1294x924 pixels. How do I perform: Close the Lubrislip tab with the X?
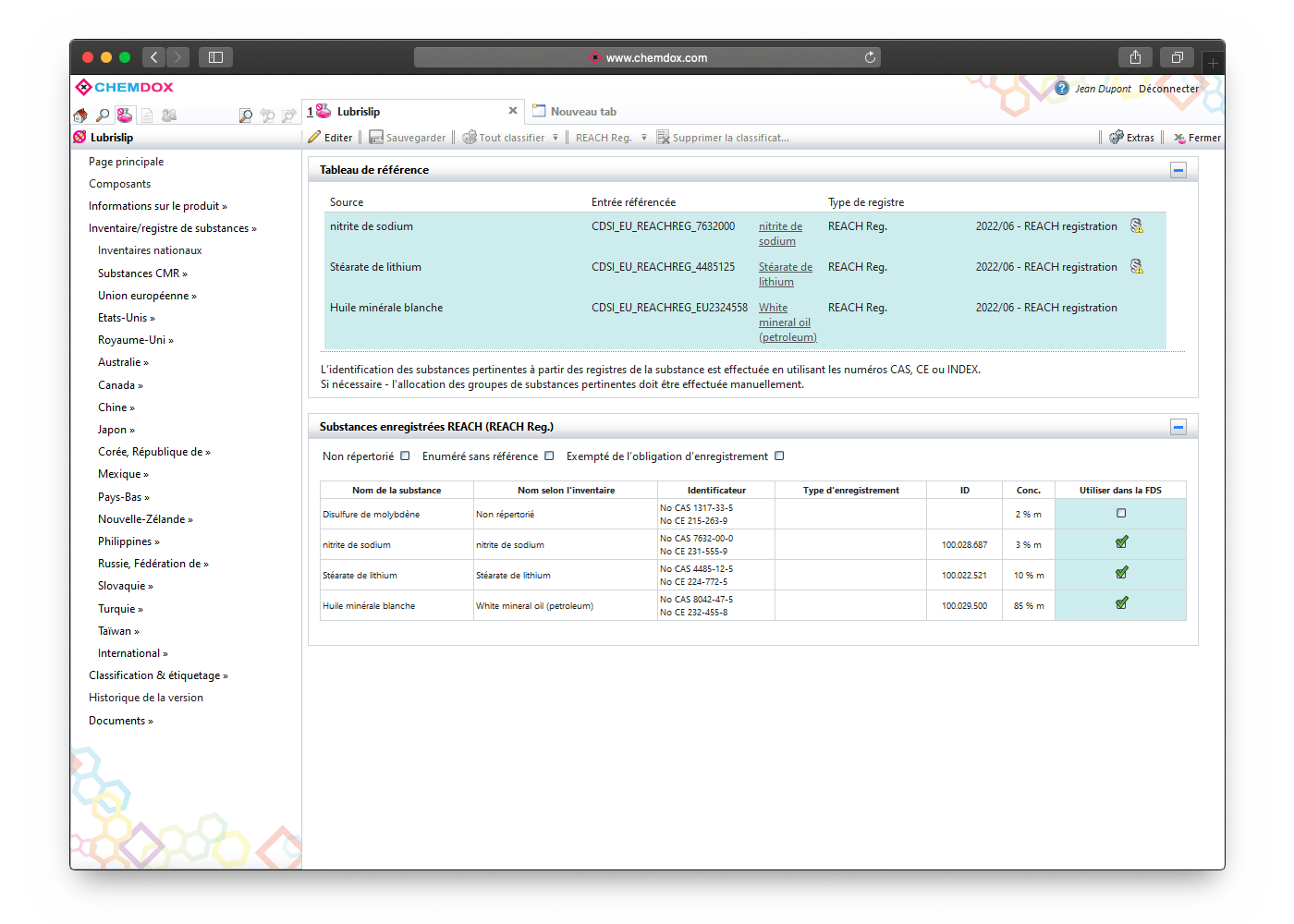coord(513,111)
